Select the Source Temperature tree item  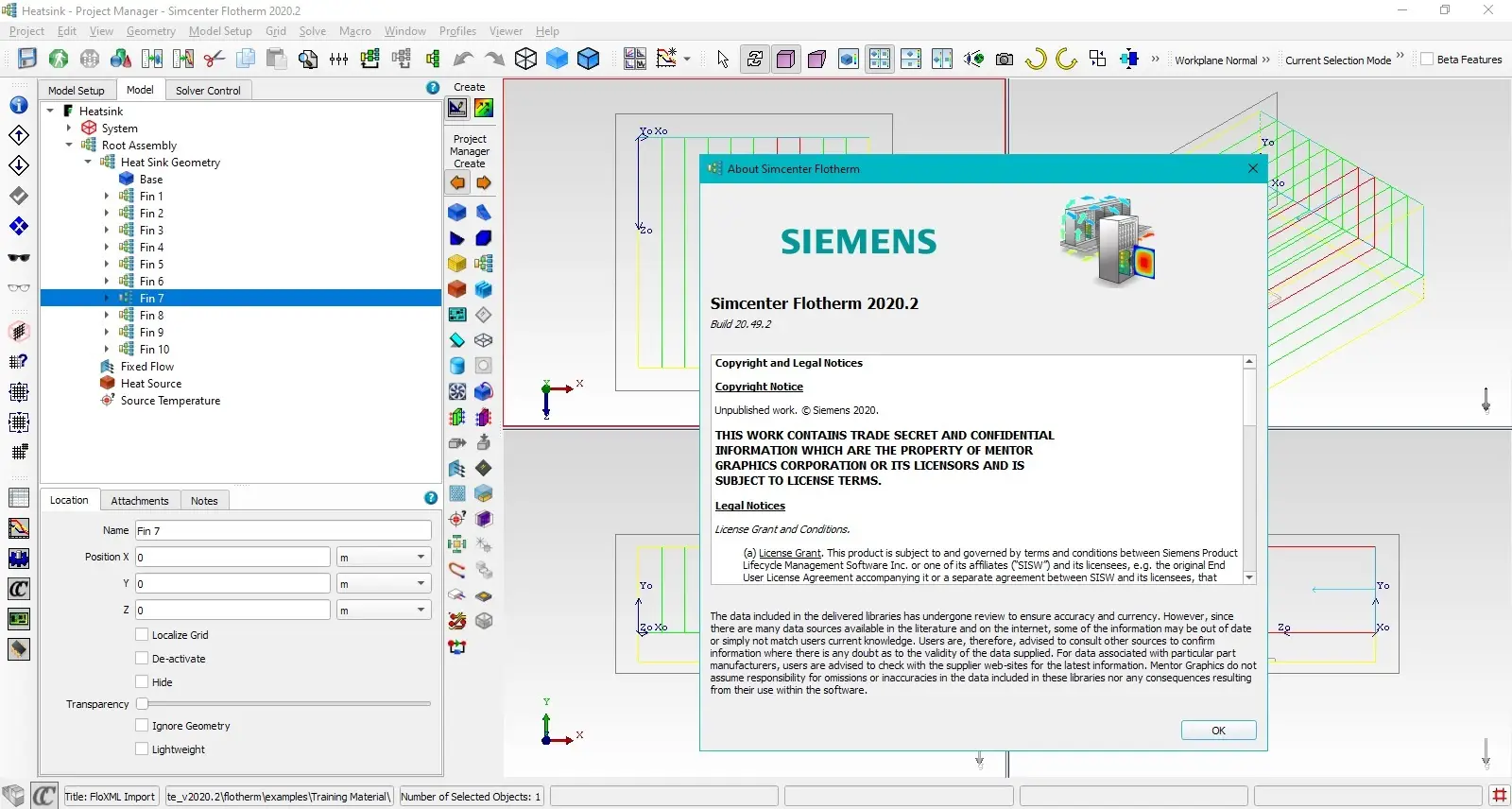(x=170, y=401)
